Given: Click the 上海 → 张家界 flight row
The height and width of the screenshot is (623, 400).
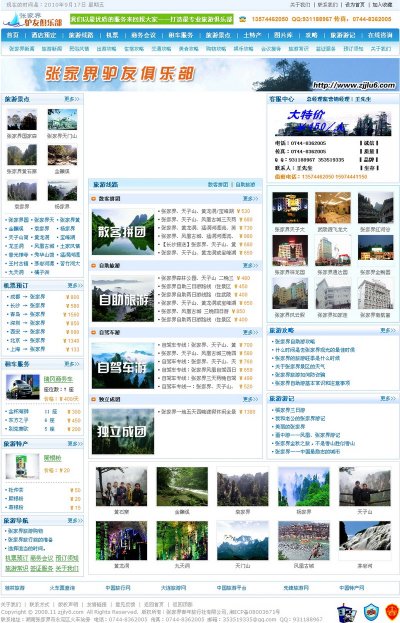Looking at the screenshot, I should (x=43, y=349).
